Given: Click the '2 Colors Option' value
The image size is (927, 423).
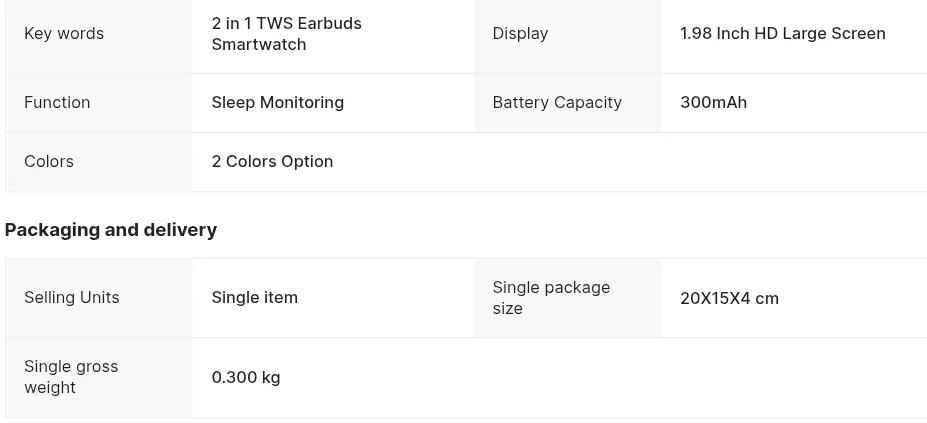Looking at the screenshot, I should pos(272,161).
